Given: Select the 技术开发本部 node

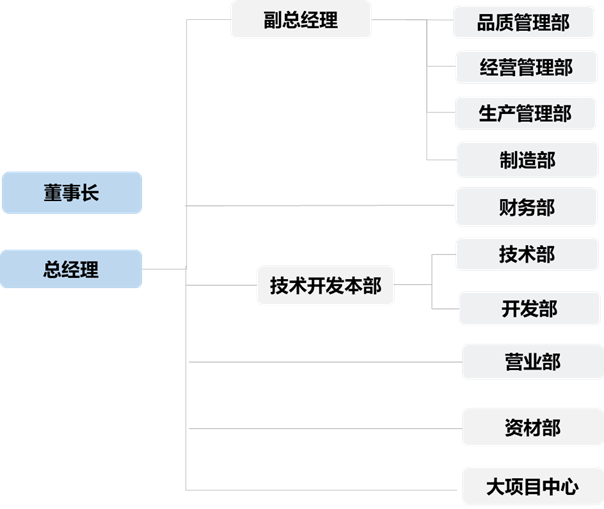Looking at the screenshot, I should click(325, 286).
